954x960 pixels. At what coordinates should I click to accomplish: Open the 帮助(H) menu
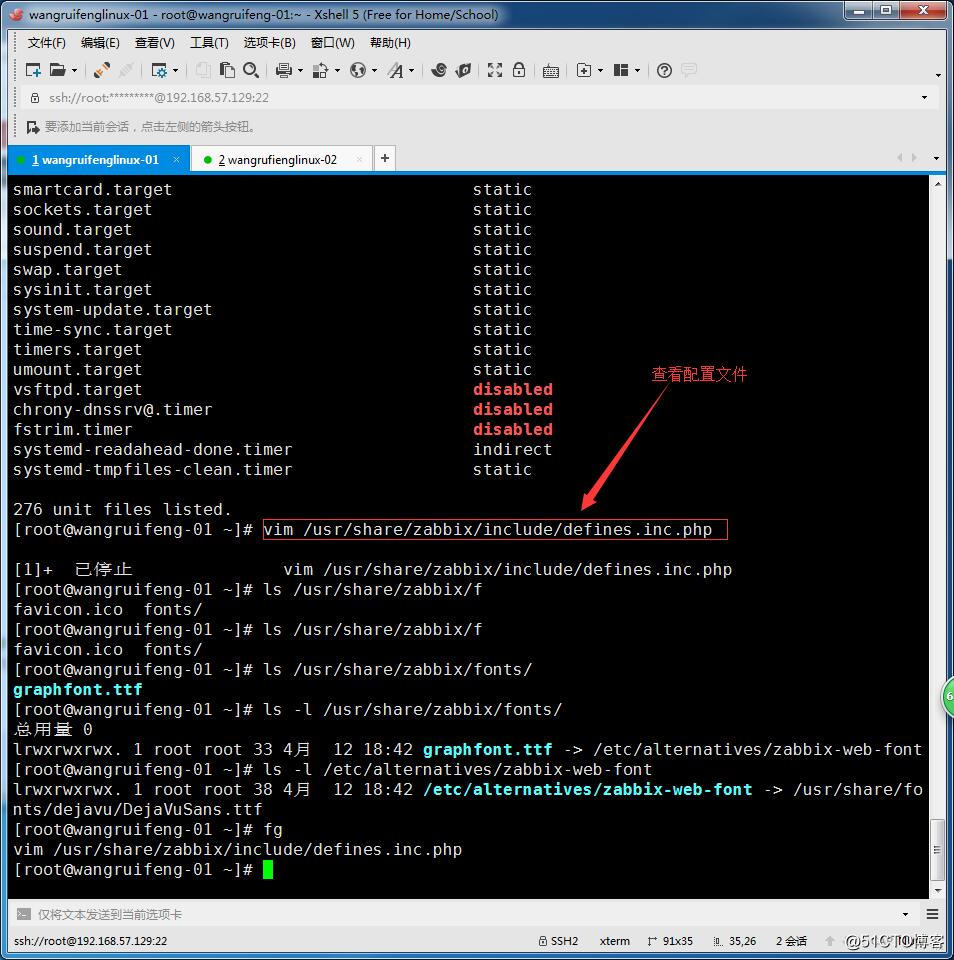click(390, 43)
